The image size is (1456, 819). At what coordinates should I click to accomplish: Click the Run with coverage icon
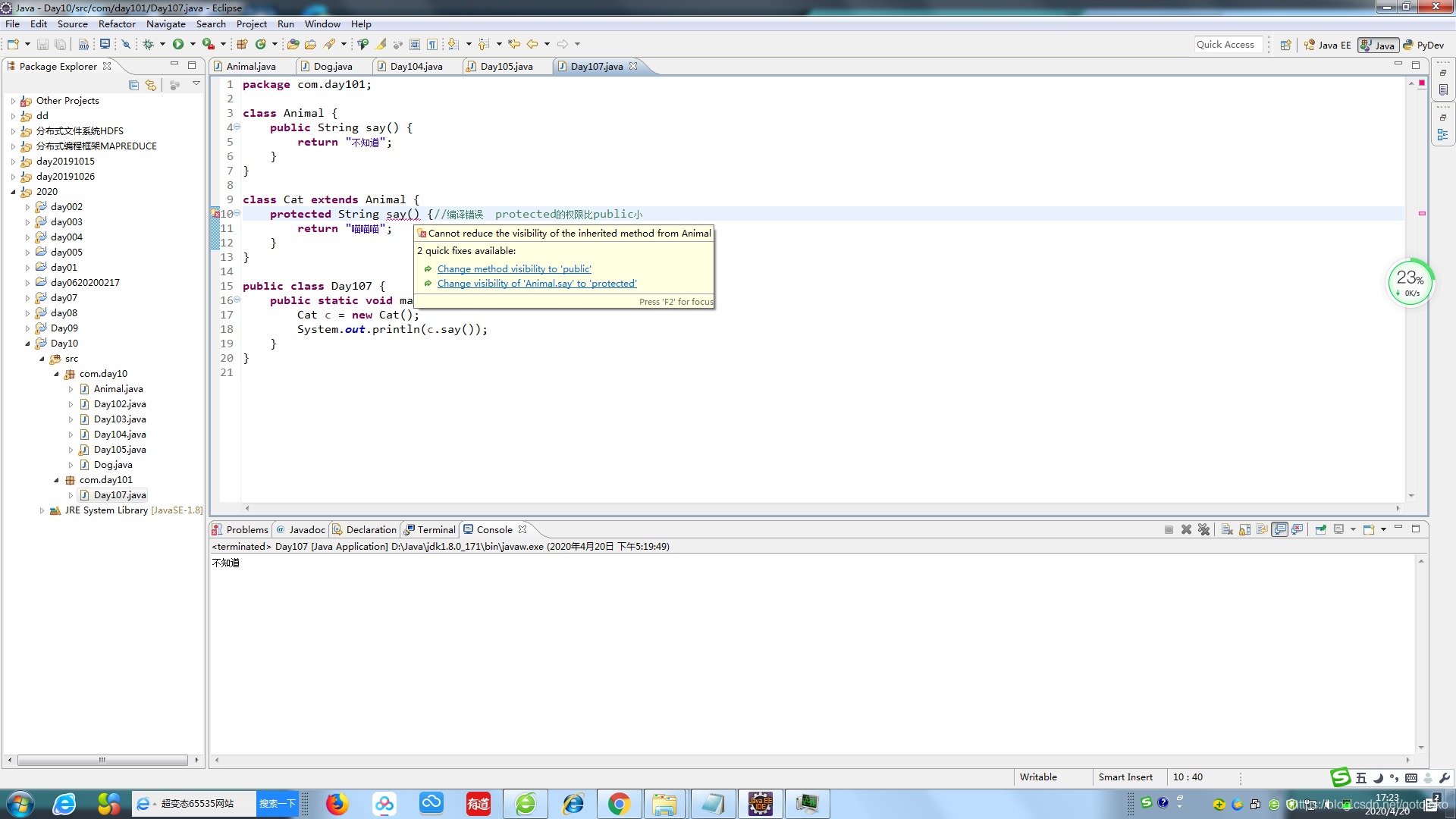coord(209,44)
